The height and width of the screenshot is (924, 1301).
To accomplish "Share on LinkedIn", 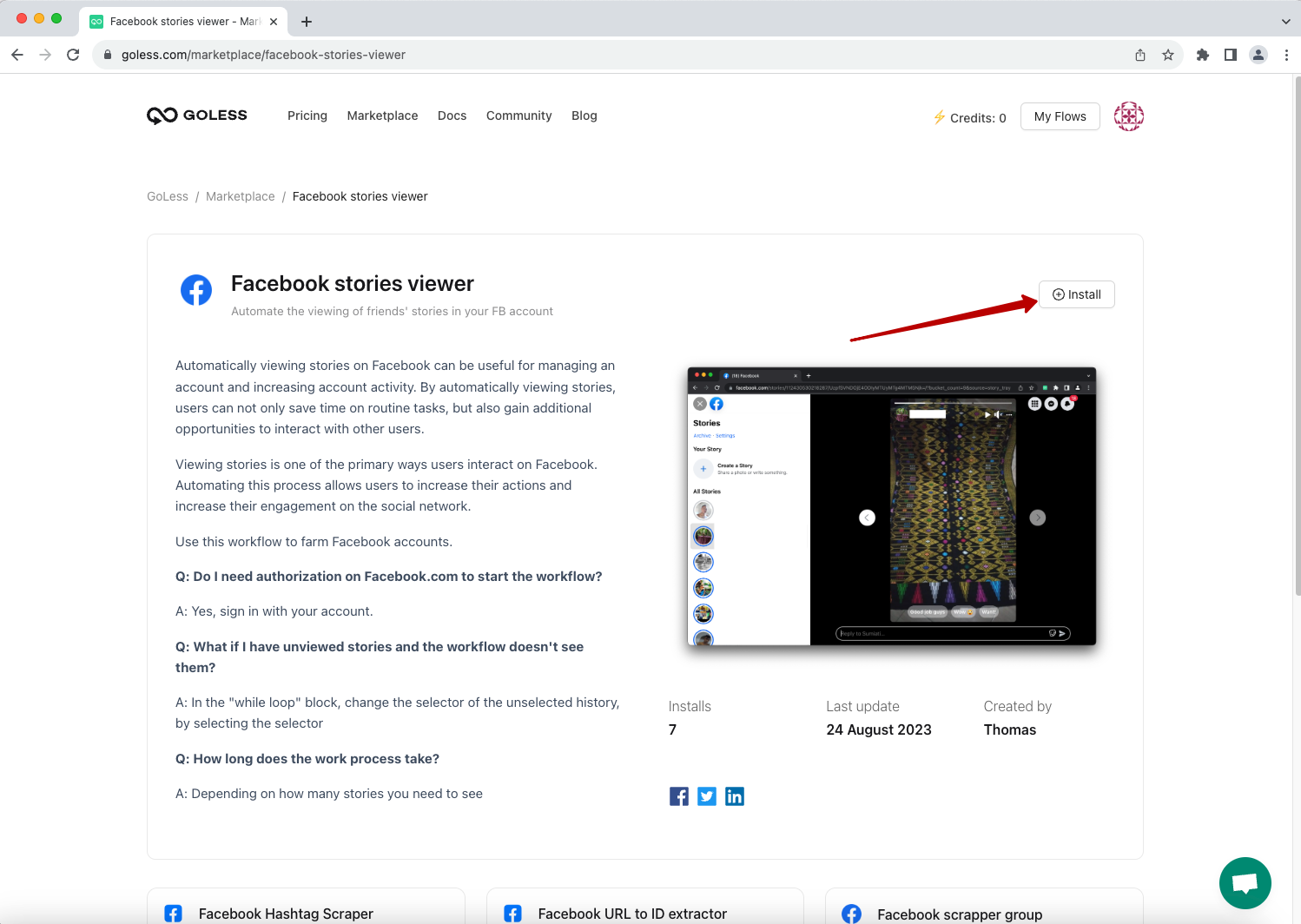I will [x=735, y=796].
